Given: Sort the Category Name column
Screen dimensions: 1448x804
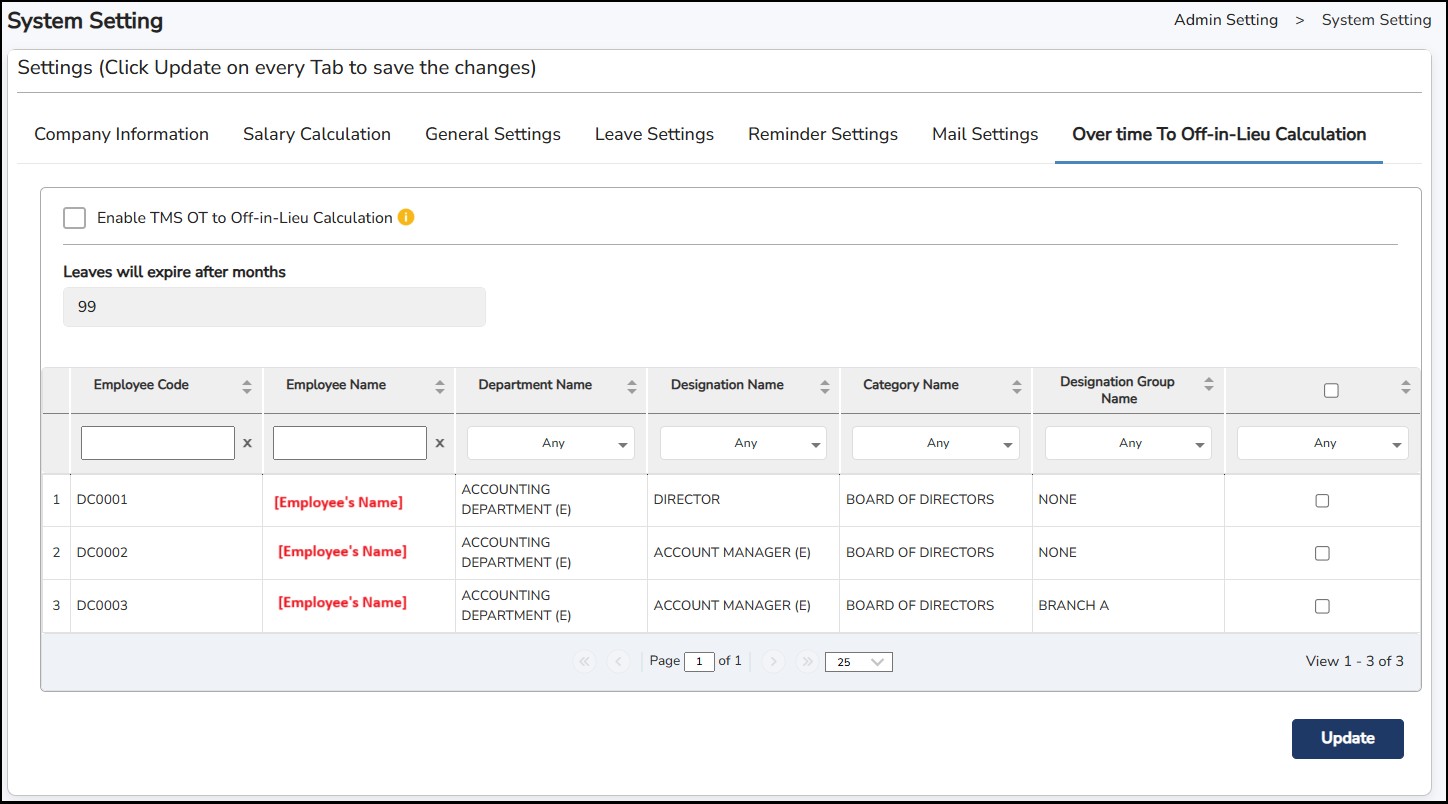Looking at the screenshot, I should click(x=1016, y=386).
